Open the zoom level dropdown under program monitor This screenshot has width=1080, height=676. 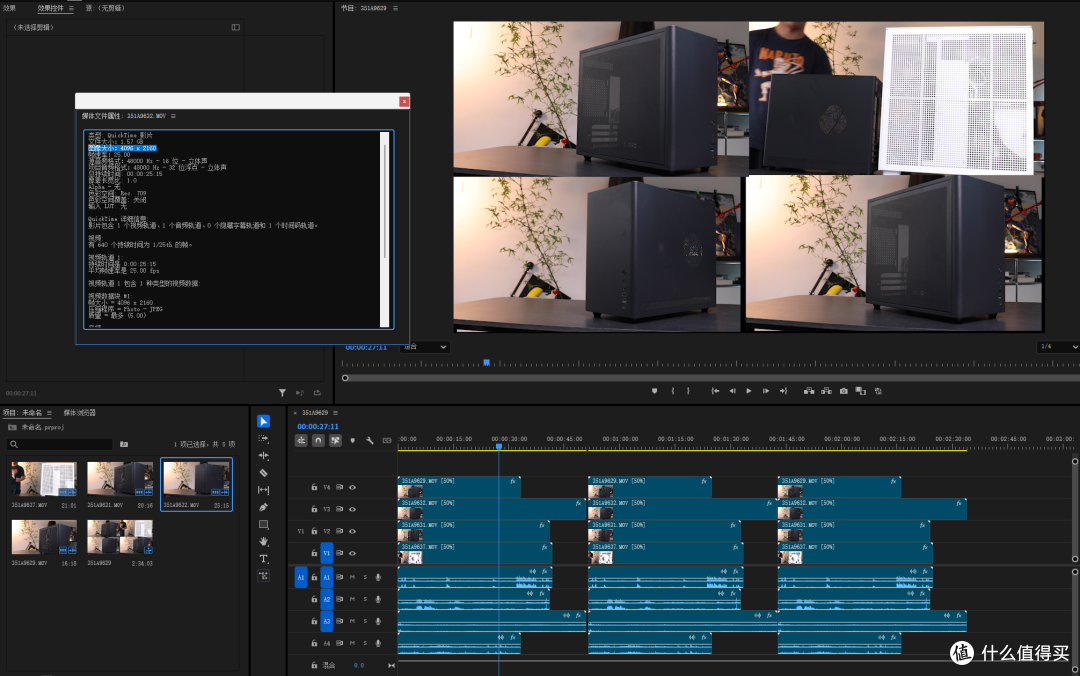[x=424, y=347]
